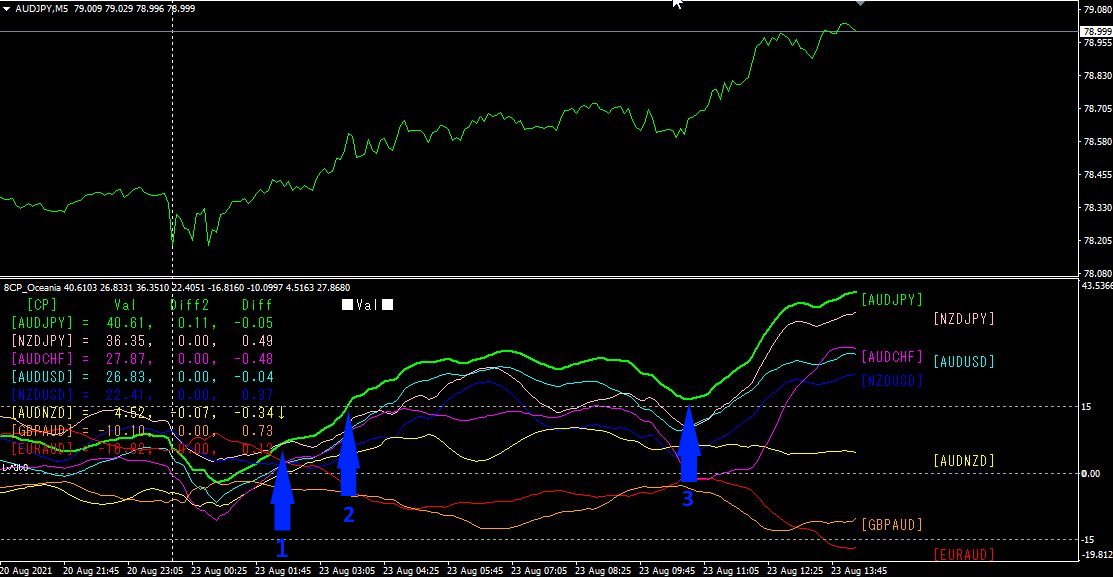Click the blue arrow marker numbered 3

click(689, 444)
